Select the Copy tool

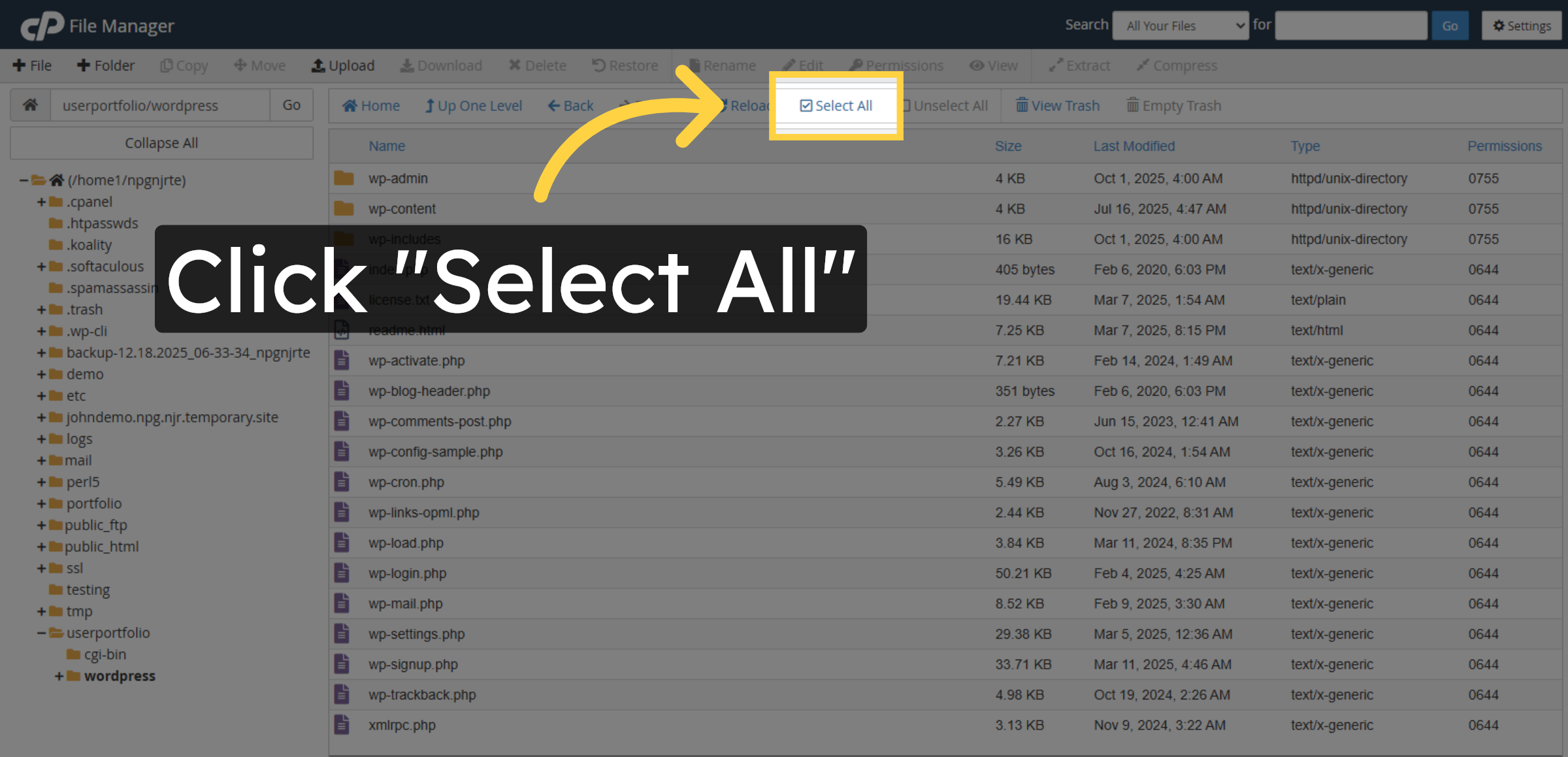pyautogui.click(x=184, y=65)
